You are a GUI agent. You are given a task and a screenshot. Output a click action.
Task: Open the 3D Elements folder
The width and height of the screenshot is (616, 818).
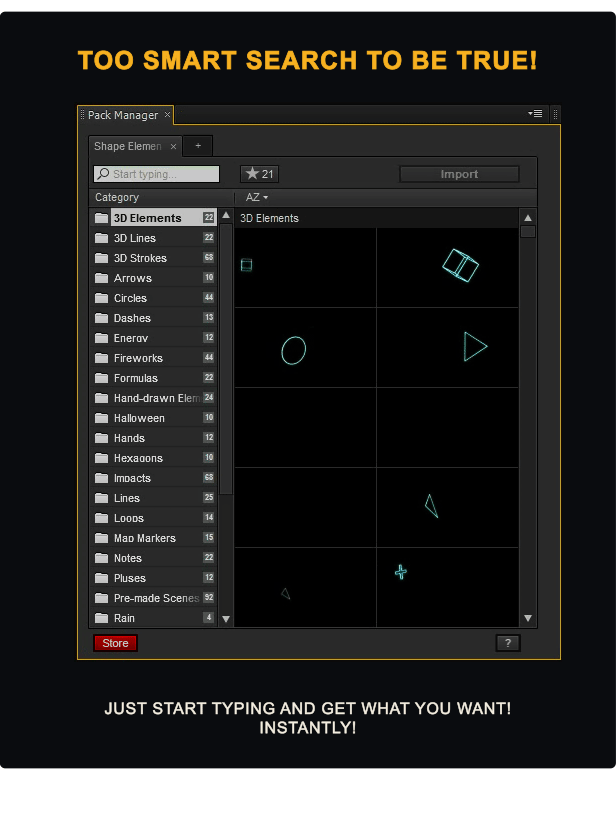155,218
